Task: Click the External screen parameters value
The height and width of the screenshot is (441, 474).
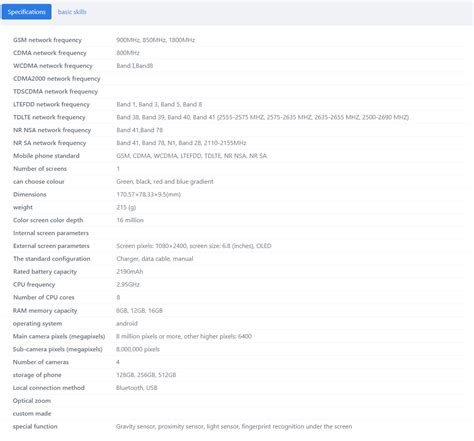Action: (194, 246)
